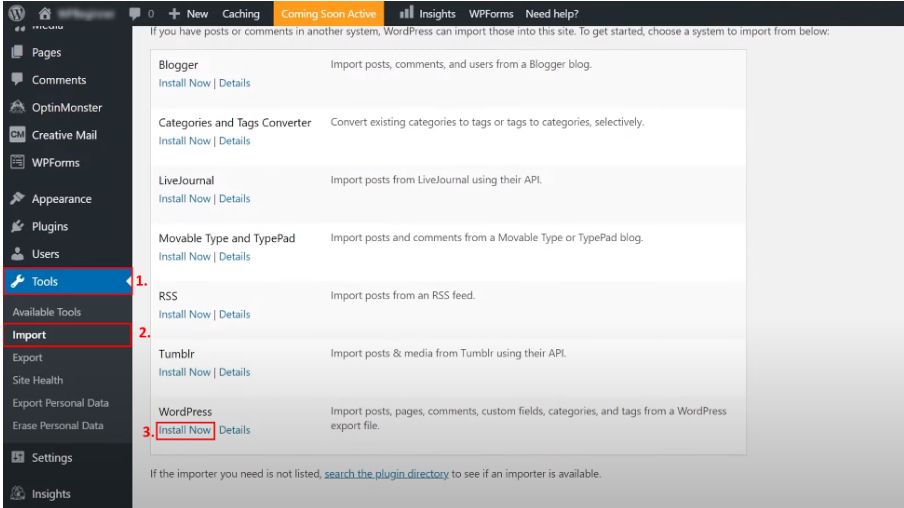Click the Insights bar chart icon in admin bar

(x=406, y=12)
